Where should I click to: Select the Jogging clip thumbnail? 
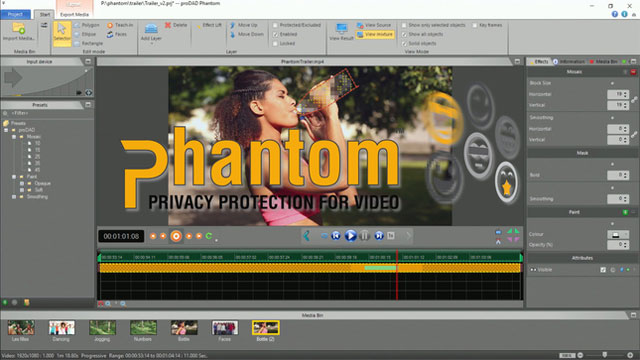[102, 328]
